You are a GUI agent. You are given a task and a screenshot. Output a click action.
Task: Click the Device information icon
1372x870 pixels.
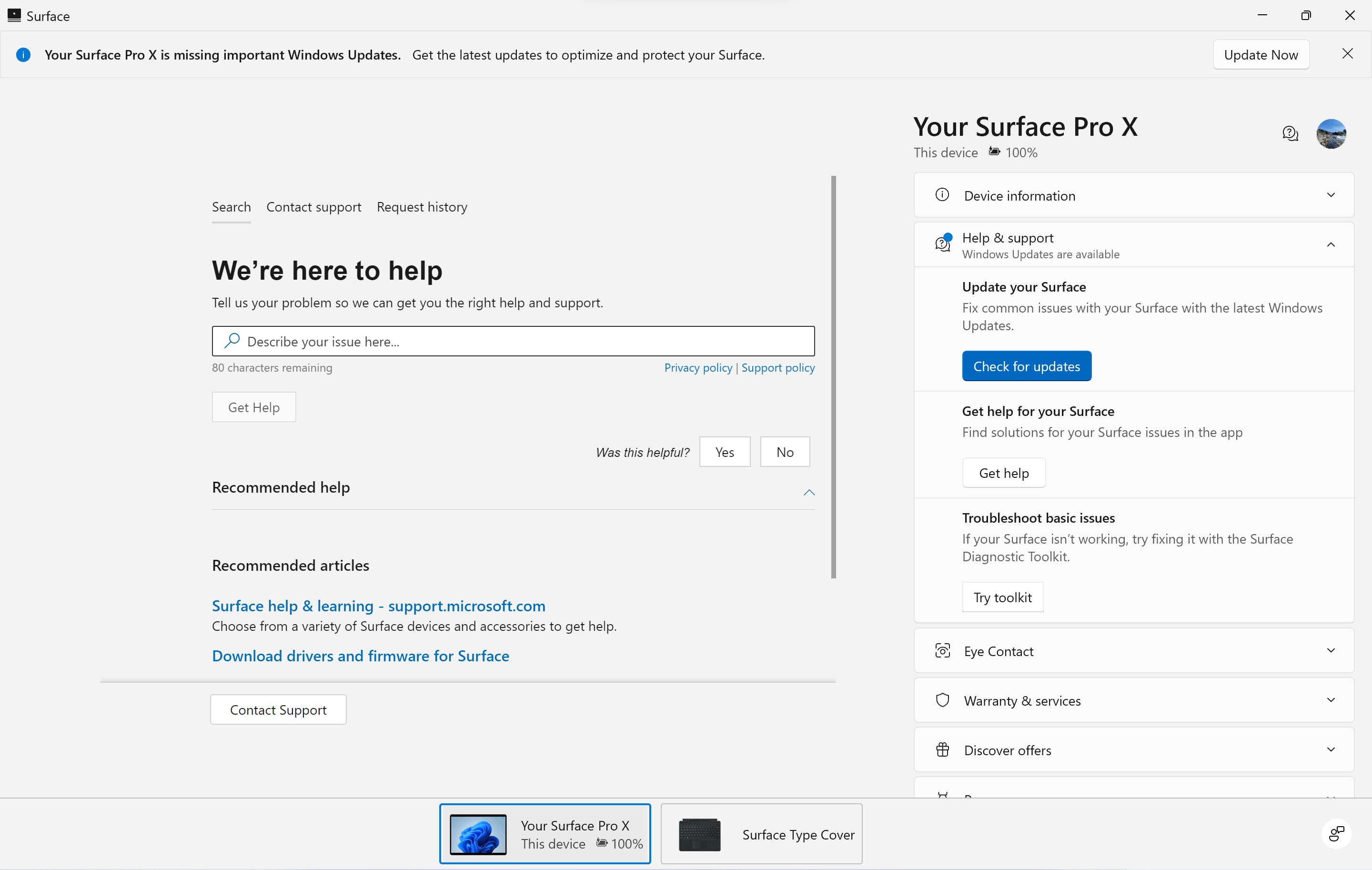pos(941,195)
